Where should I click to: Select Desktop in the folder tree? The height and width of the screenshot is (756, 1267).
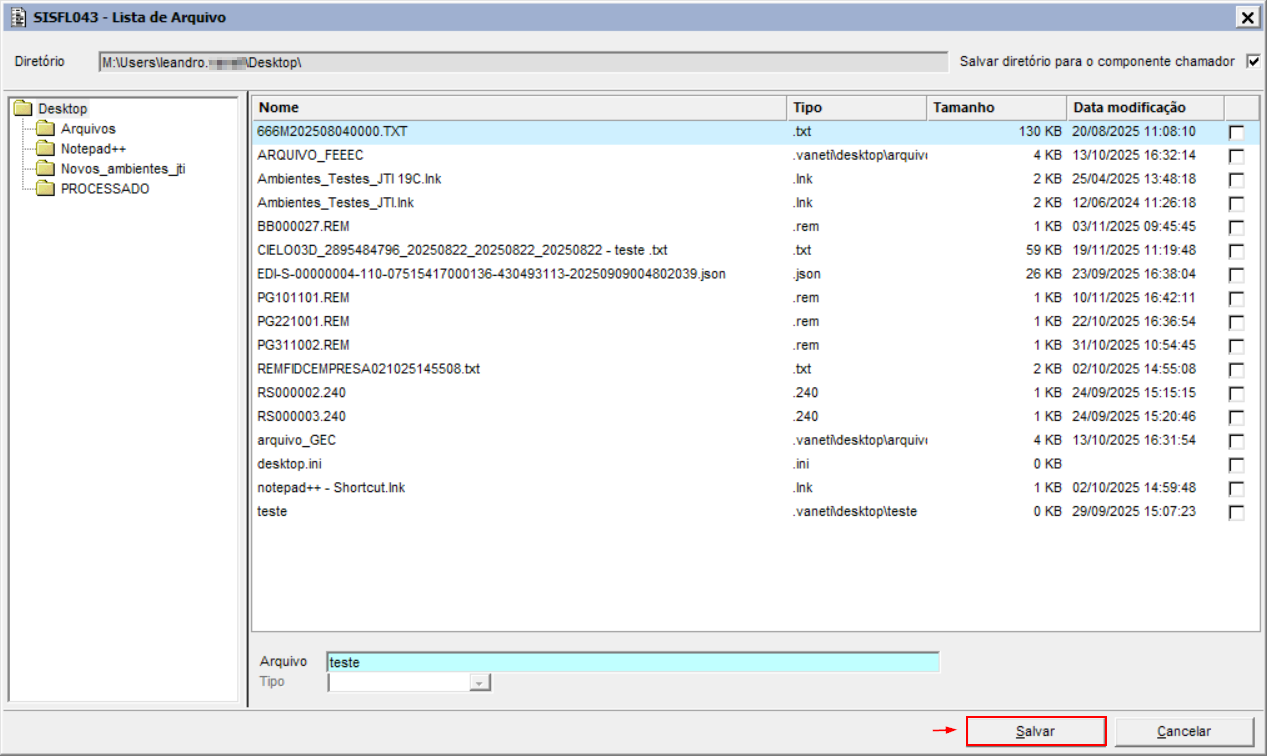point(62,109)
